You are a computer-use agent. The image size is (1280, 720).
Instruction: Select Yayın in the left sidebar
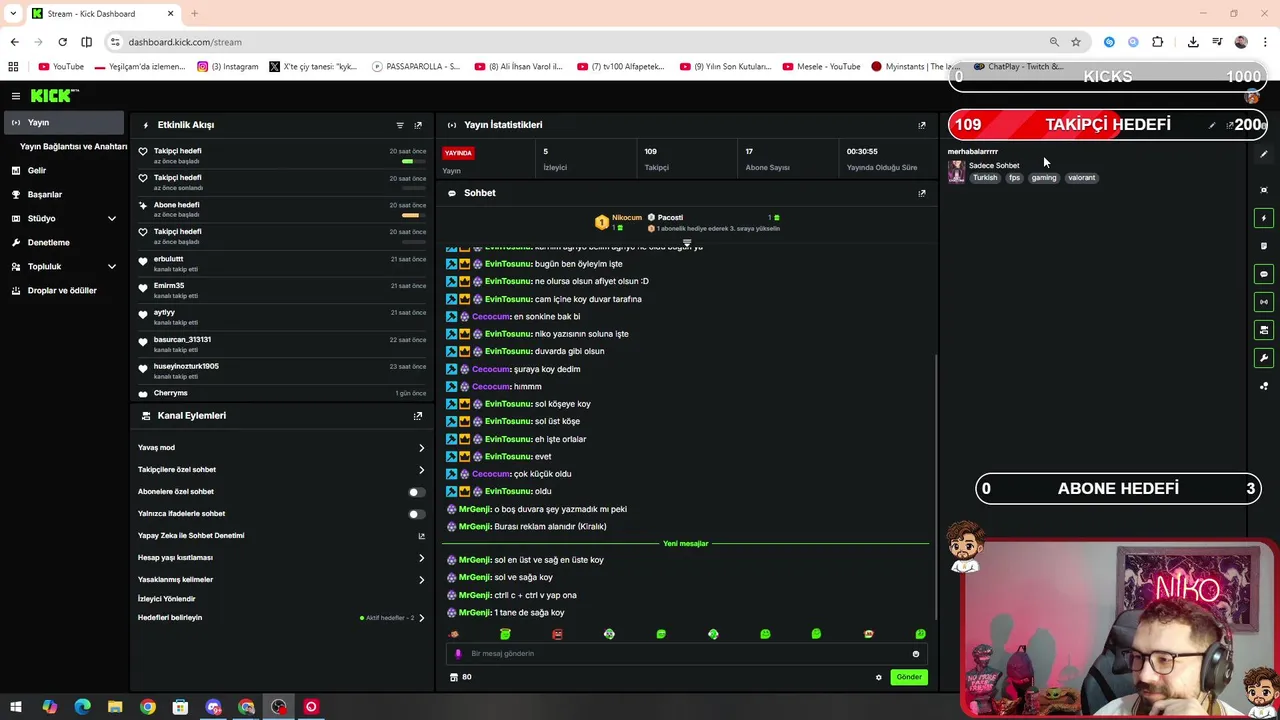coord(62,122)
